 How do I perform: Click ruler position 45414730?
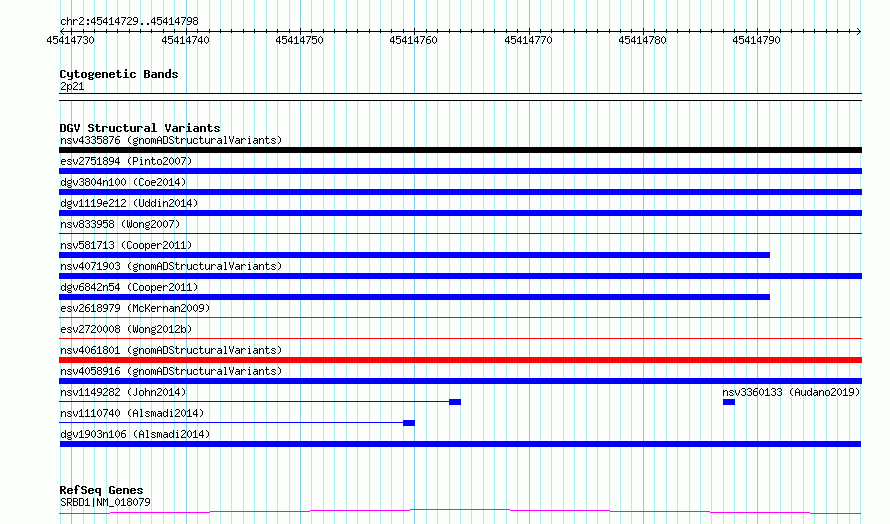[70, 40]
